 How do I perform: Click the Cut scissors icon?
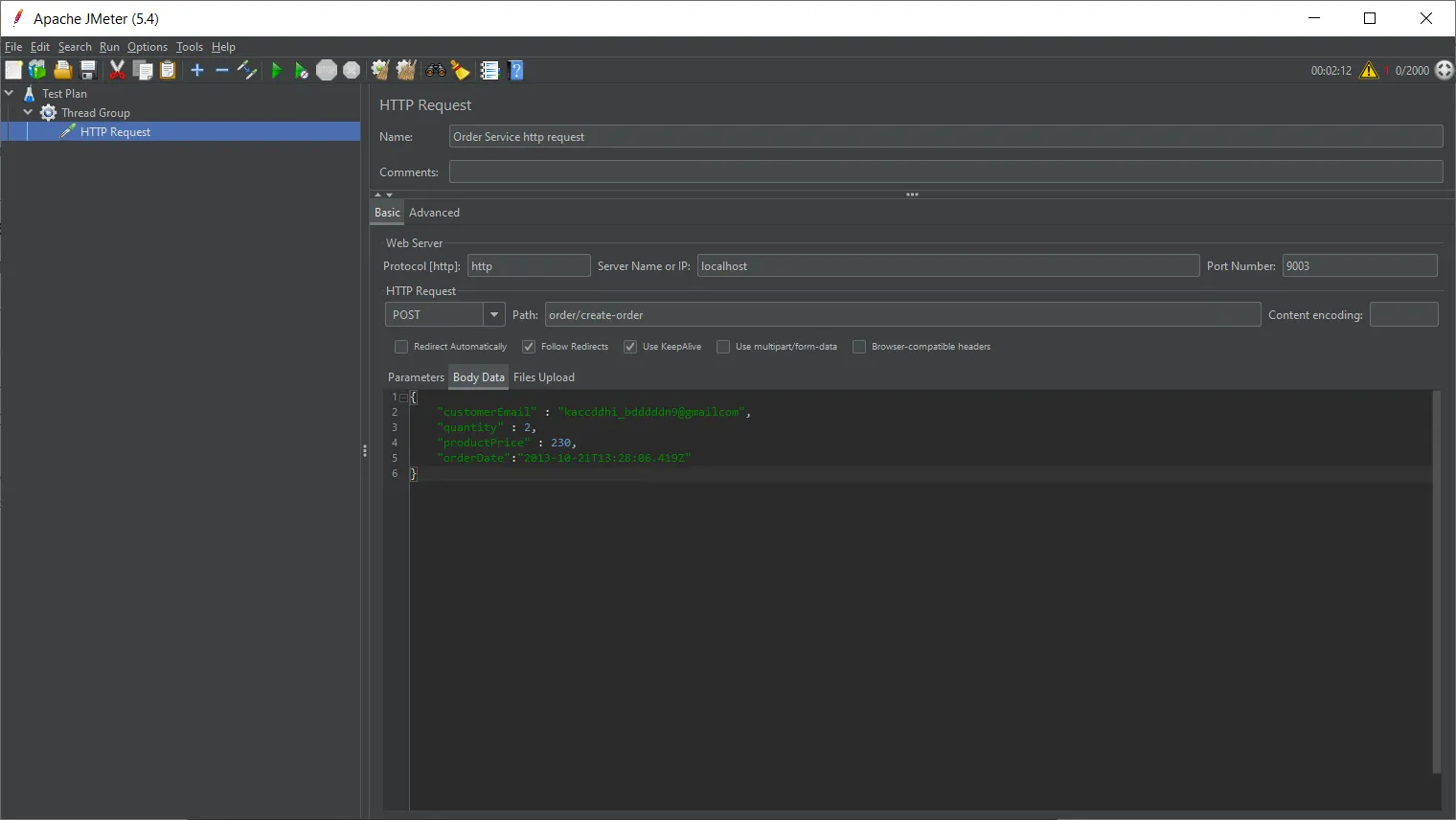click(x=117, y=70)
